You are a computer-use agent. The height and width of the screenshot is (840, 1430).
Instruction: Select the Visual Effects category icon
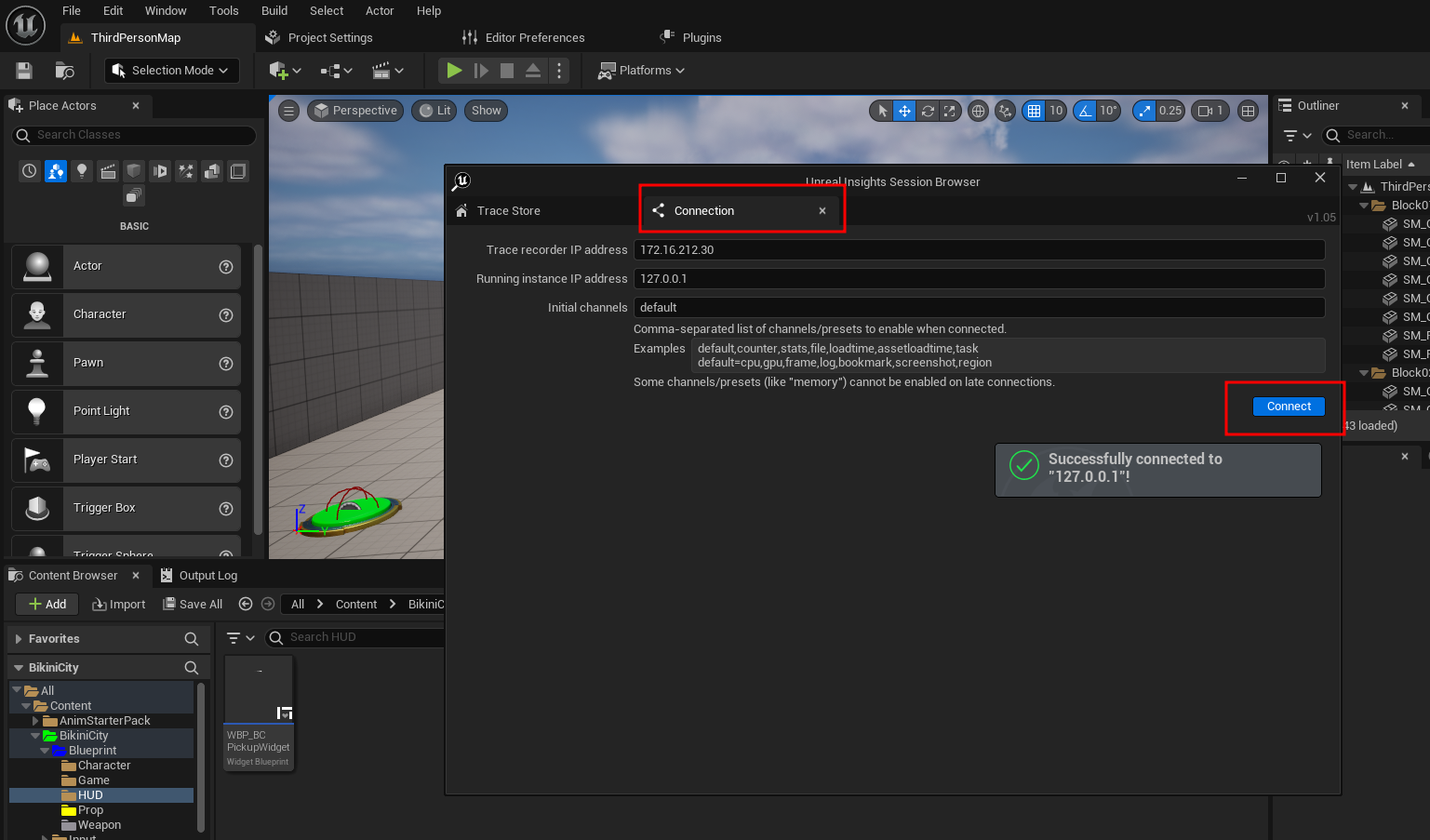pos(186,171)
